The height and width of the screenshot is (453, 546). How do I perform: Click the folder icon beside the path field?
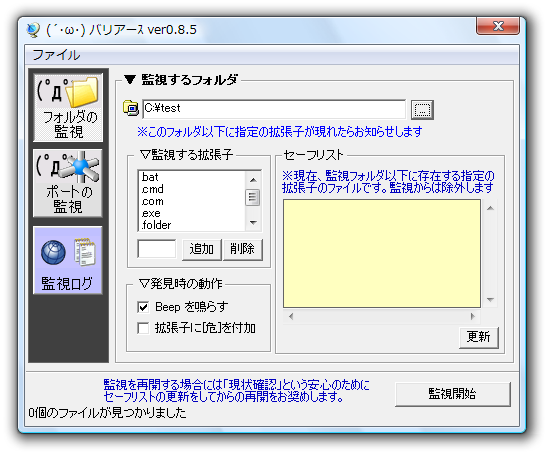coord(131,108)
